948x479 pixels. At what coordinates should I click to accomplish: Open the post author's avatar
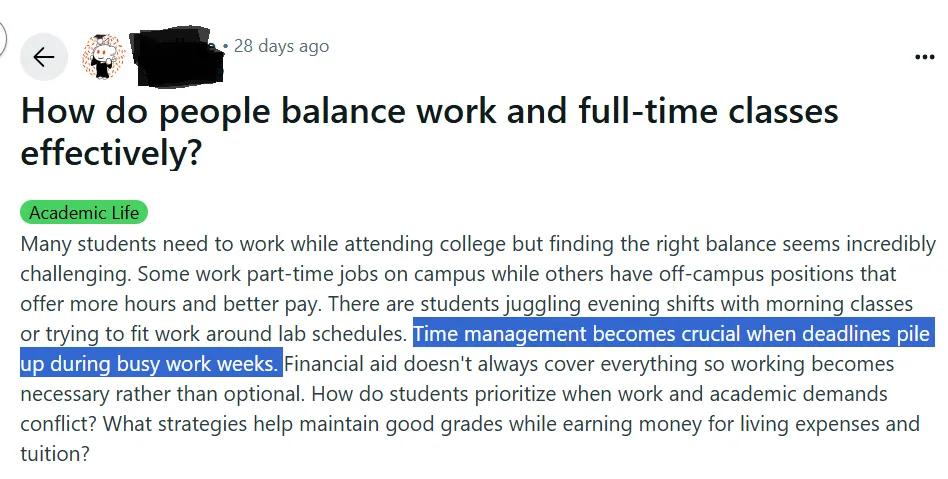point(104,56)
